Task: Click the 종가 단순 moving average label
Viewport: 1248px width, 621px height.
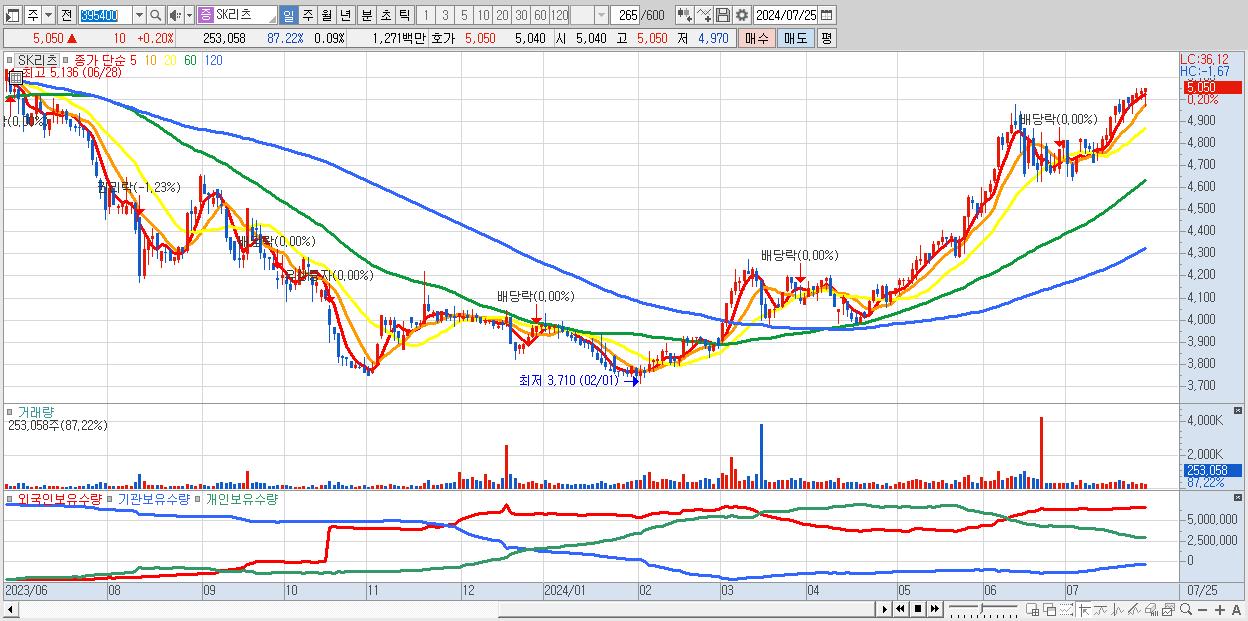Action: coord(100,60)
